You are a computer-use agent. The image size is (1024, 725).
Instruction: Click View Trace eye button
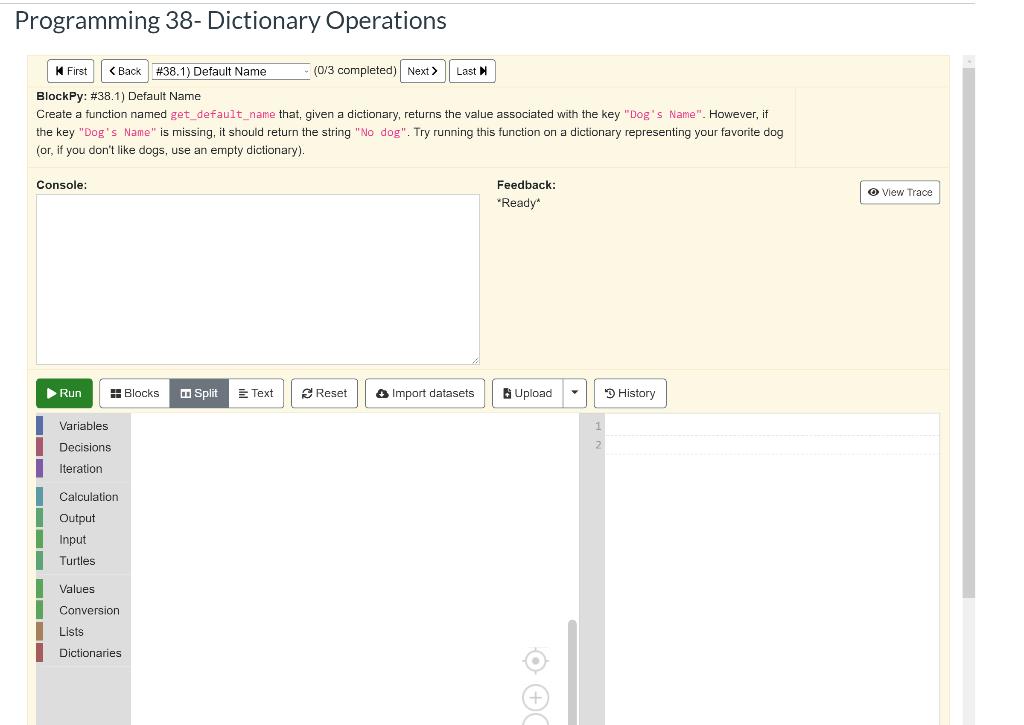pos(900,192)
